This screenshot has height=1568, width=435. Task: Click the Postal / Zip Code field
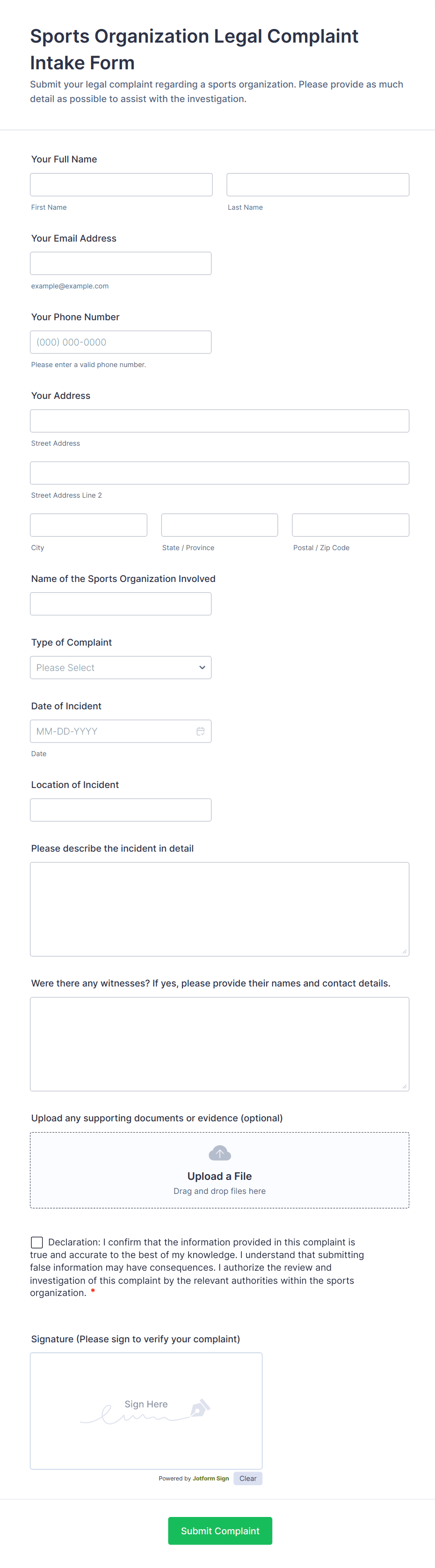point(350,525)
